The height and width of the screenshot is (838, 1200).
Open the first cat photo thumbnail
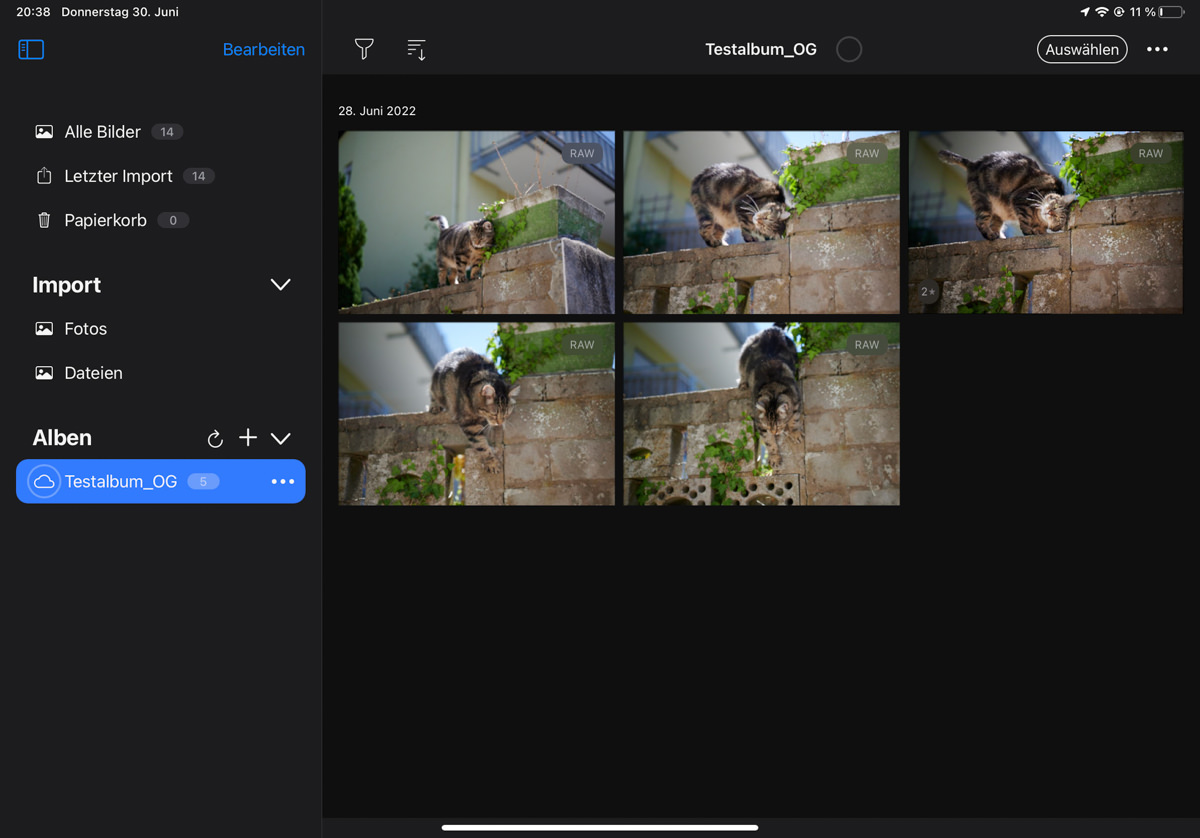coord(476,222)
